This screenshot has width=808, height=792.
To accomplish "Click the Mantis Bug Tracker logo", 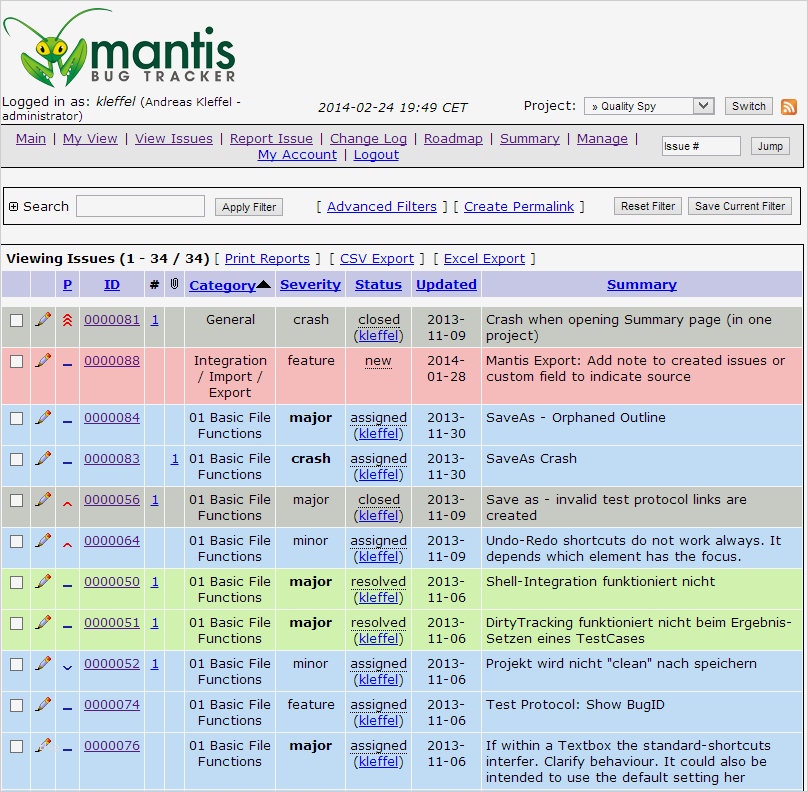I will pos(120,47).
